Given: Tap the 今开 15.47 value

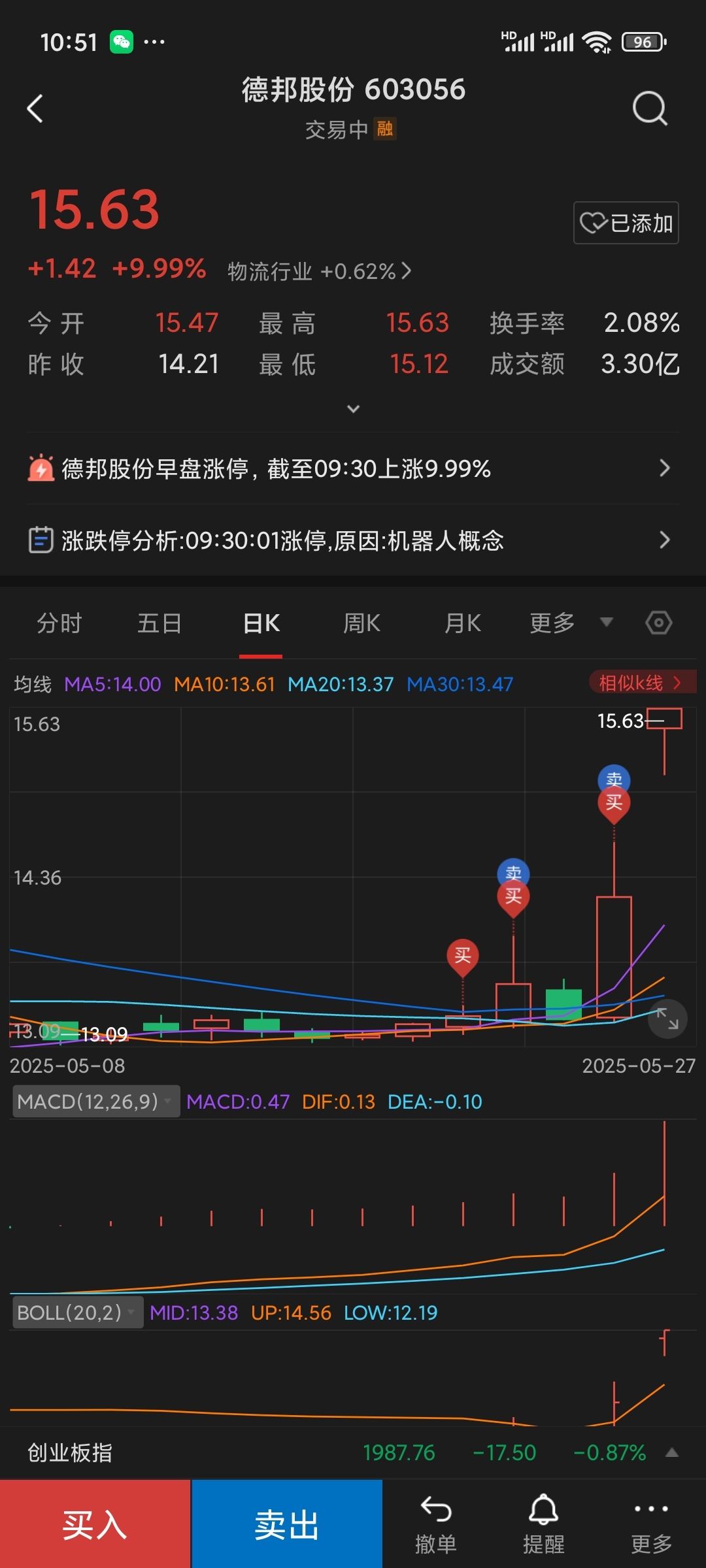Looking at the screenshot, I should point(186,323).
